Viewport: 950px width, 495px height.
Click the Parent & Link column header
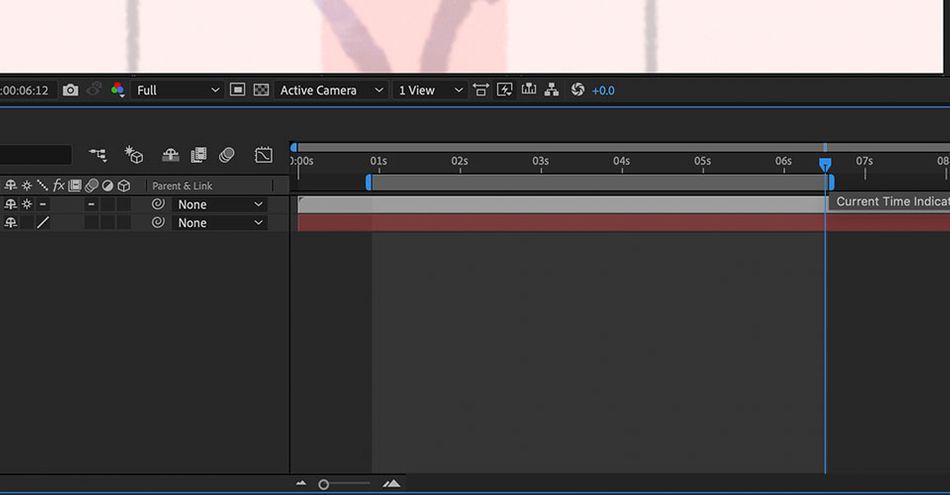(182, 186)
